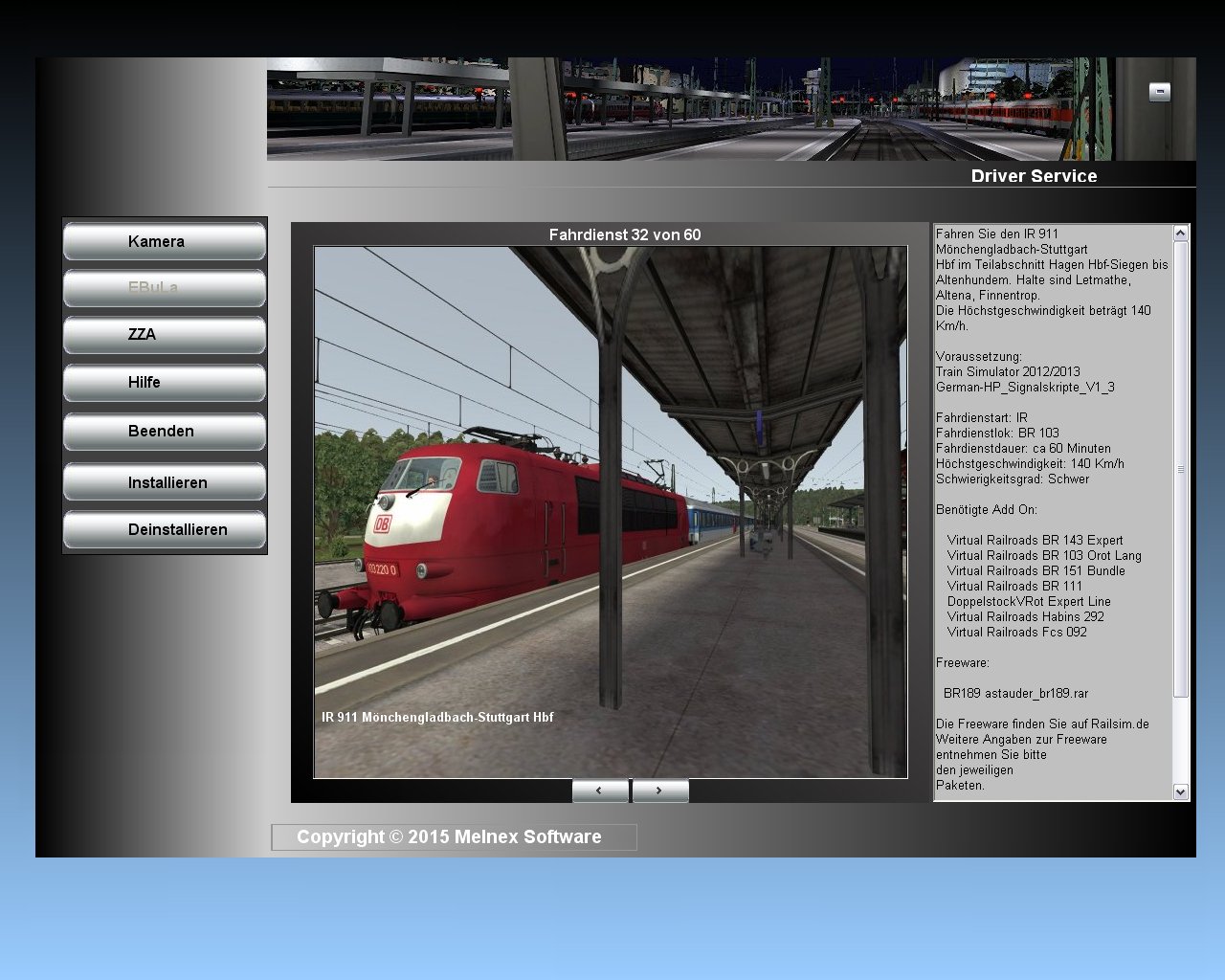
Task: Click the Fahrdienst 32 von 60 heading
Action: [624, 234]
